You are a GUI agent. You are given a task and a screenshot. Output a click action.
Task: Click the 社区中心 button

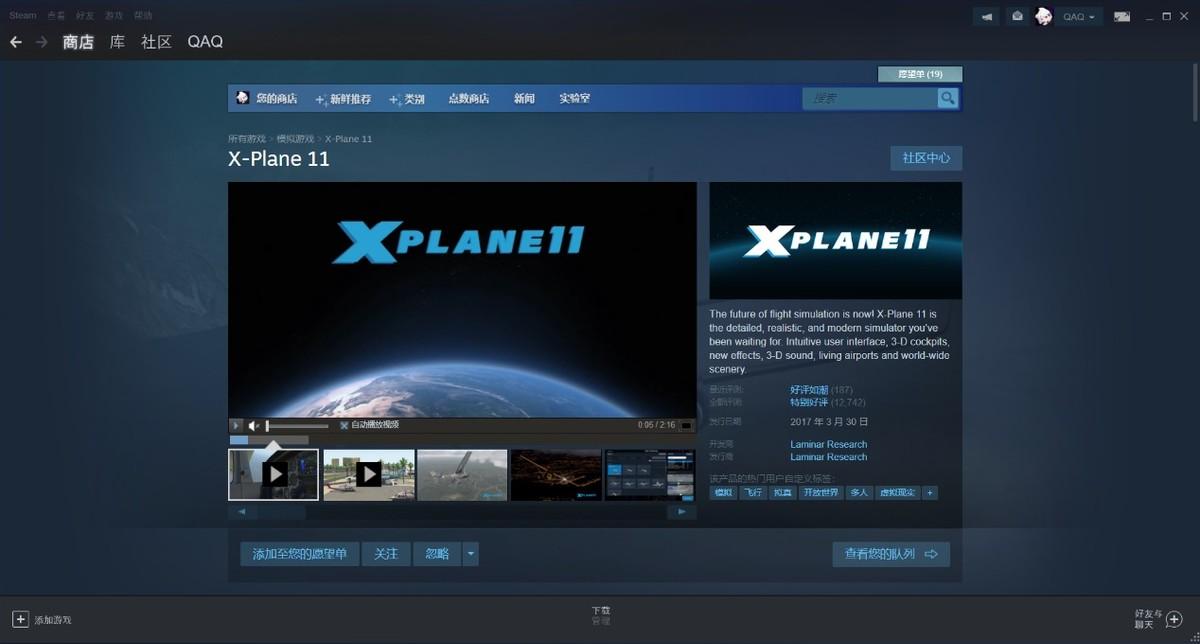926,158
